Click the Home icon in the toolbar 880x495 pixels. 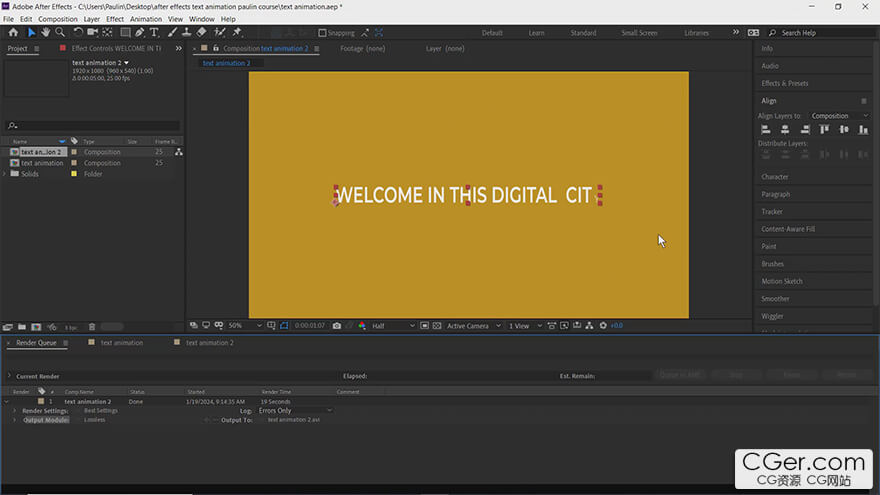point(13,33)
